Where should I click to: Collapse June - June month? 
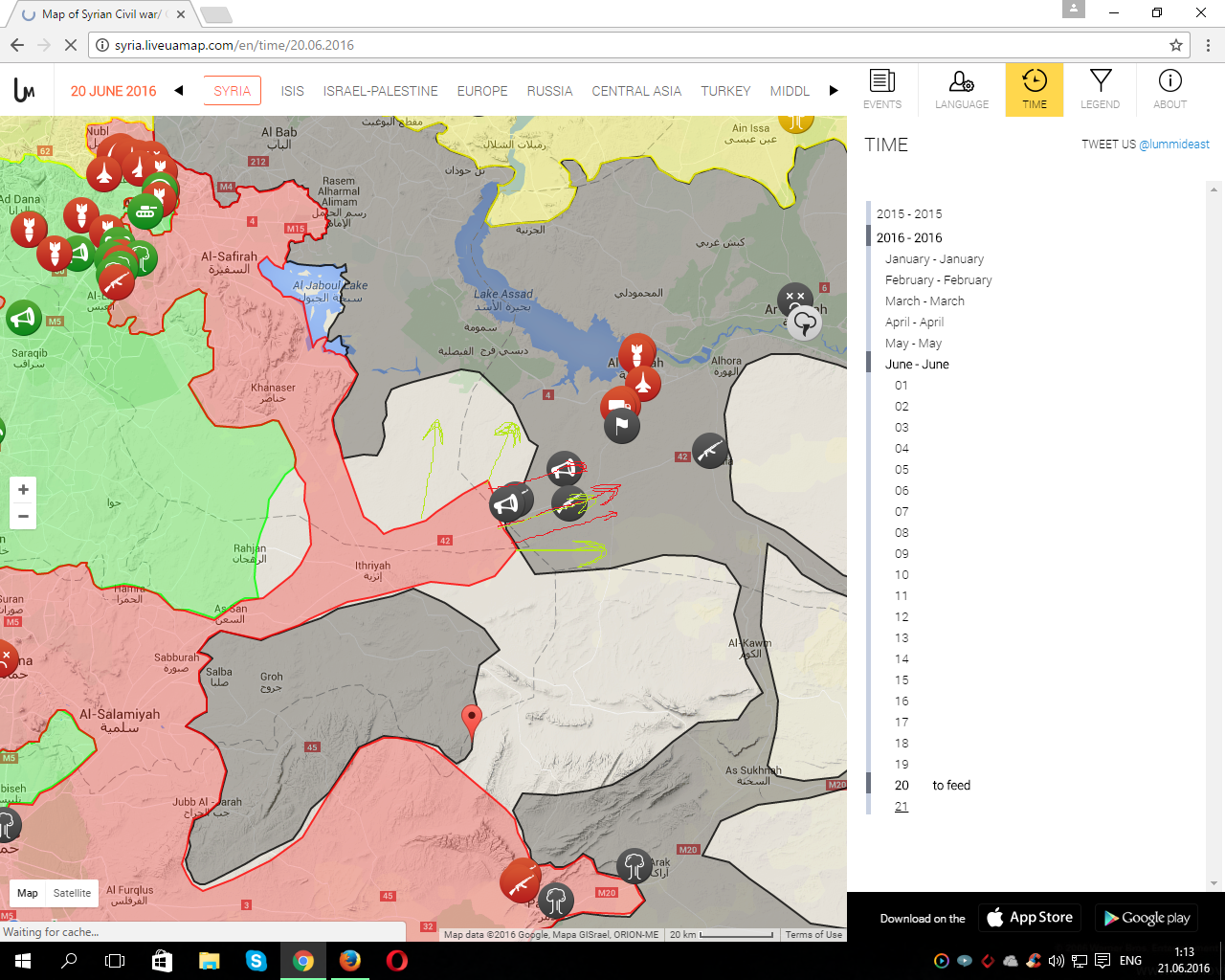click(917, 365)
